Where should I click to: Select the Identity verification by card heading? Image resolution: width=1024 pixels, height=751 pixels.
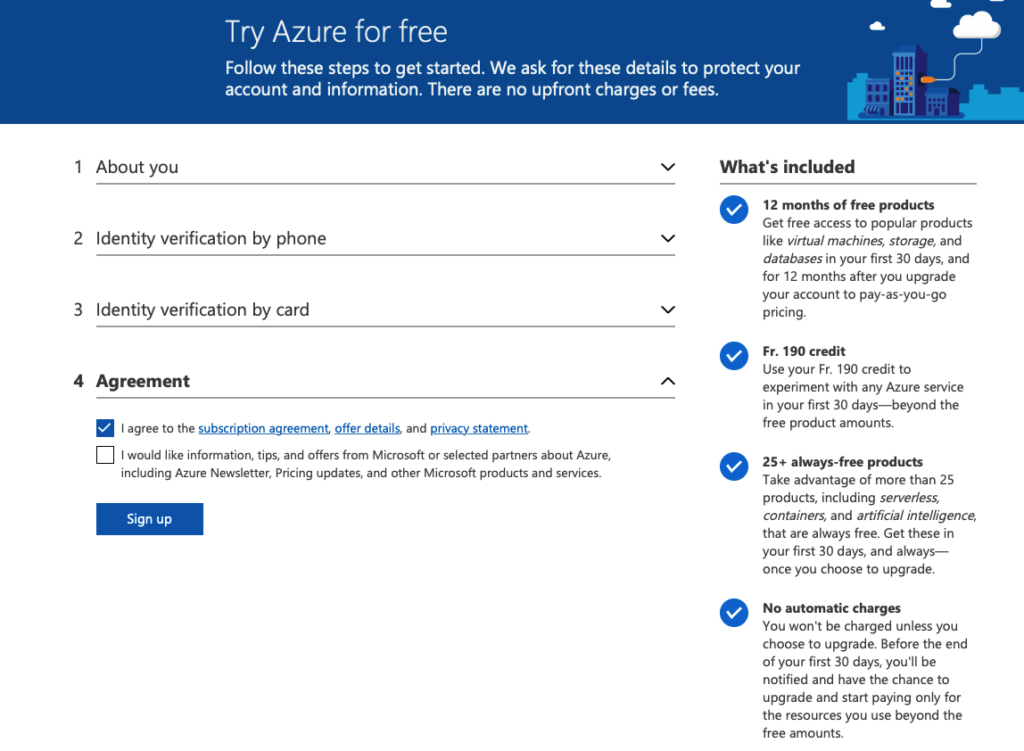click(202, 310)
